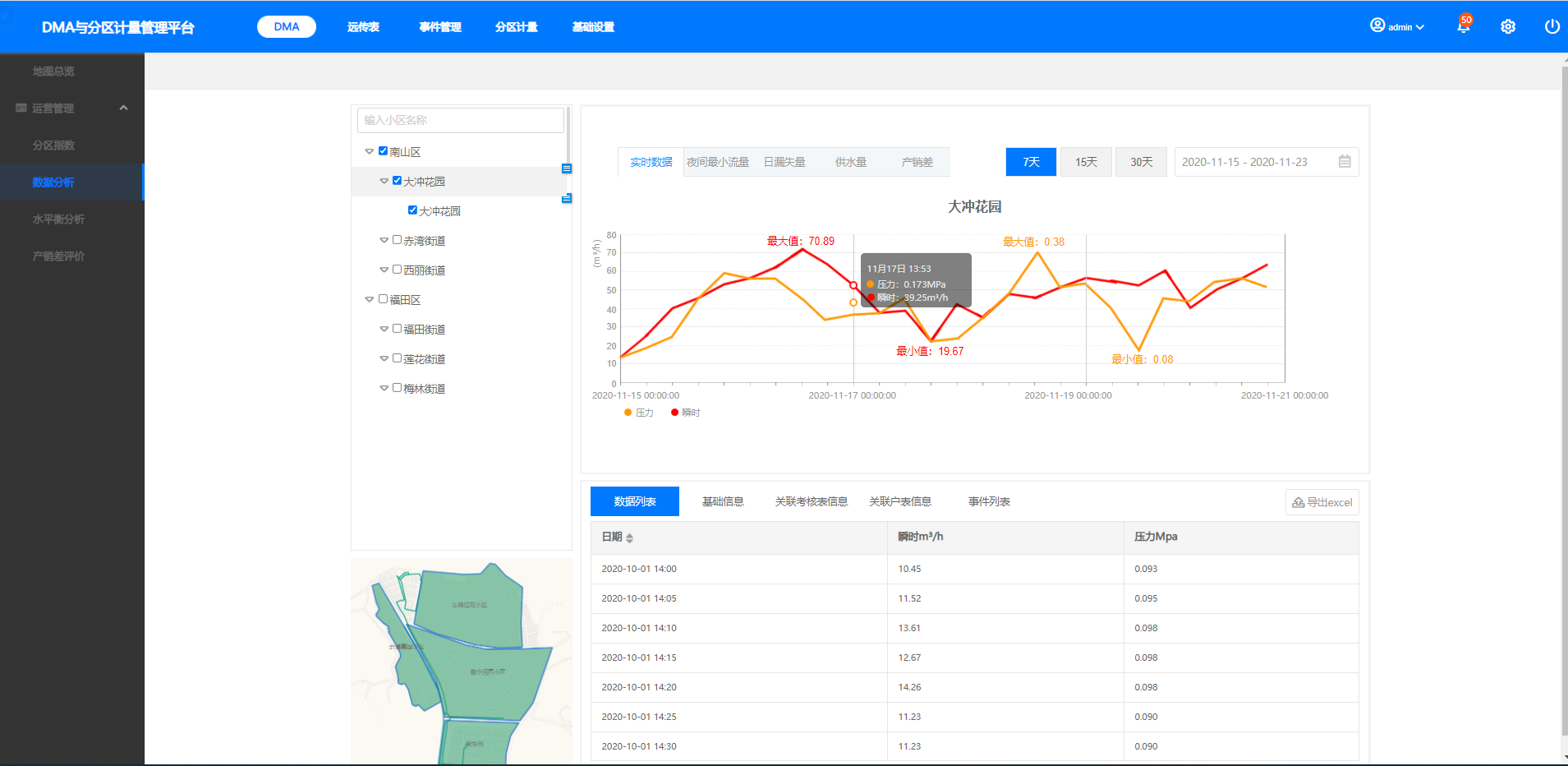This screenshot has height=766, width=1568.
Task: Open the 基础信息 tab
Action: [x=723, y=501]
